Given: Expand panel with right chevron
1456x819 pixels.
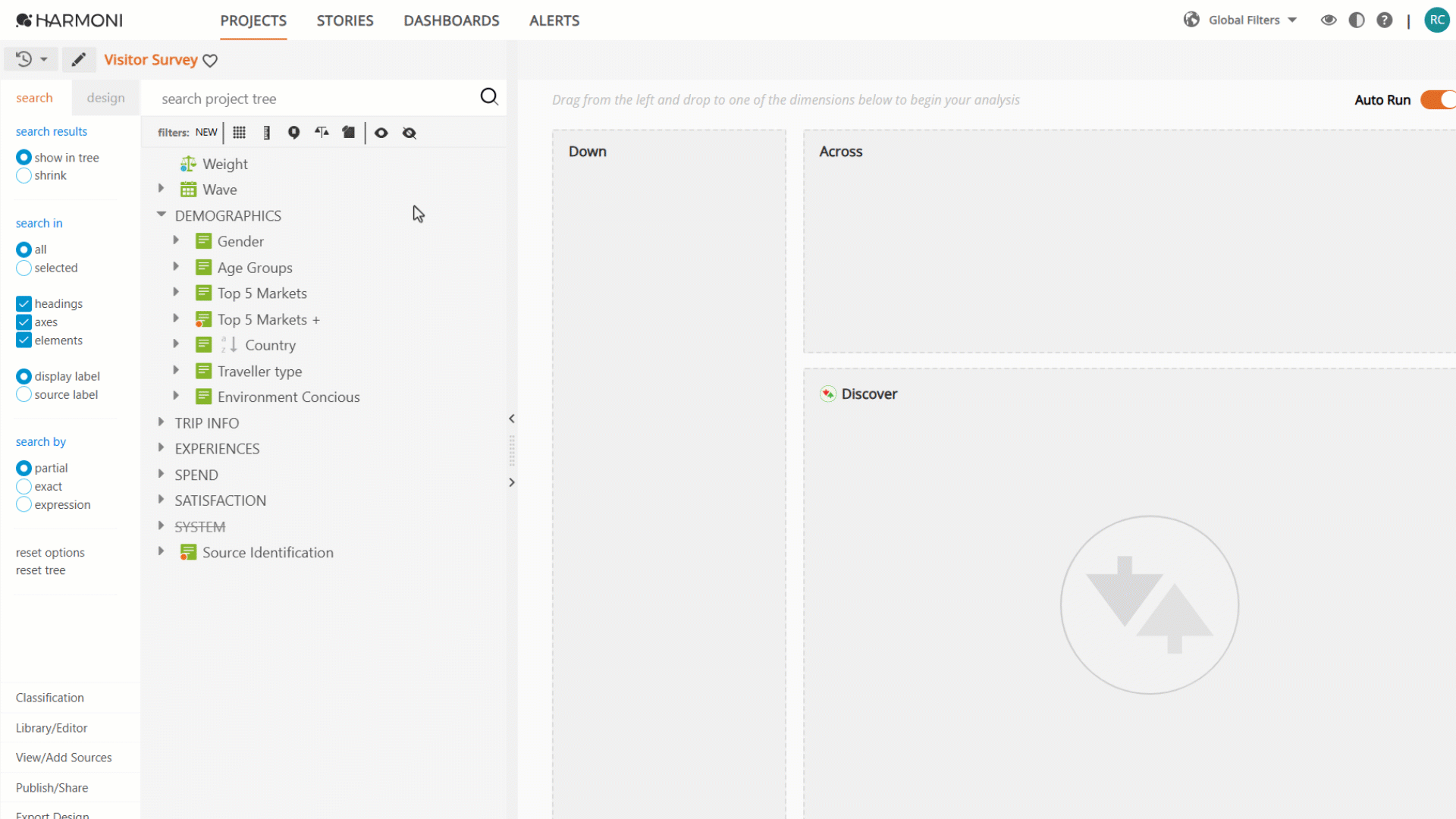Looking at the screenshot, I should tap(512, 482).
